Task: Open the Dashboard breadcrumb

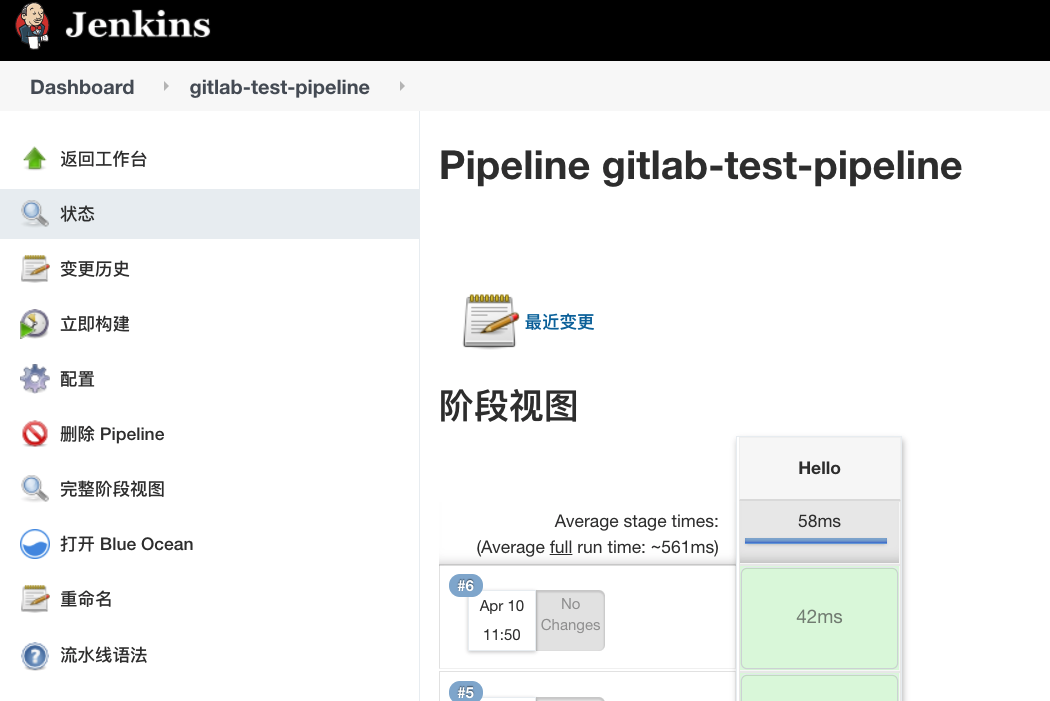Action: [x=82, y=87]
